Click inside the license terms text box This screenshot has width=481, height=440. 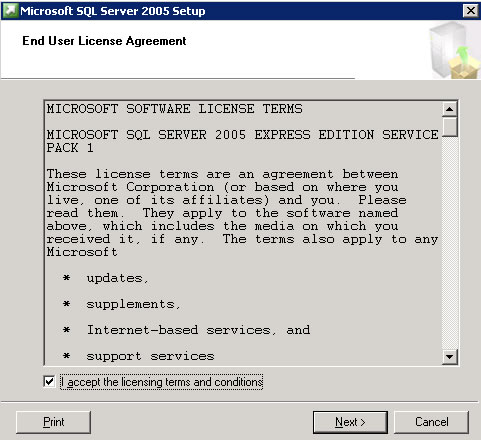tap(243, 233)
